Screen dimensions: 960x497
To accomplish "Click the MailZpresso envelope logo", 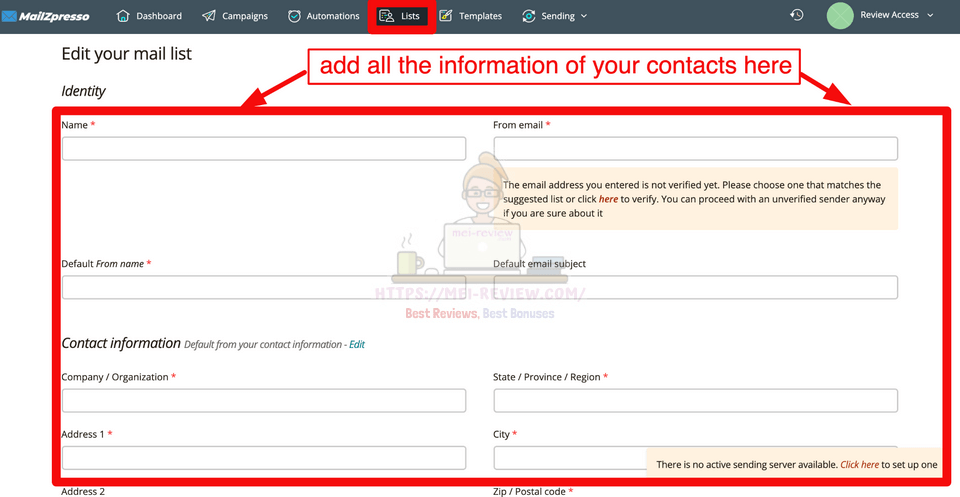I will pos(9,16).
